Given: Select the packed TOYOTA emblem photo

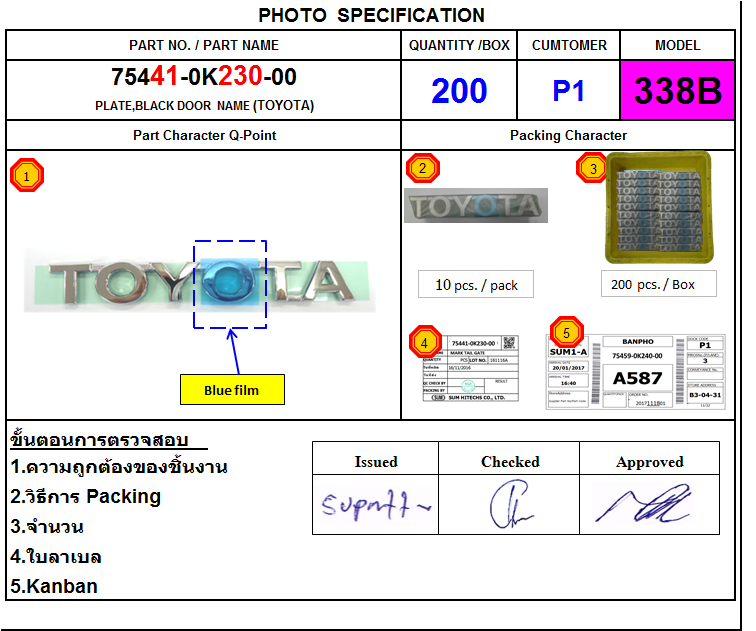Looking at the screenshot, I should point(476,205).
